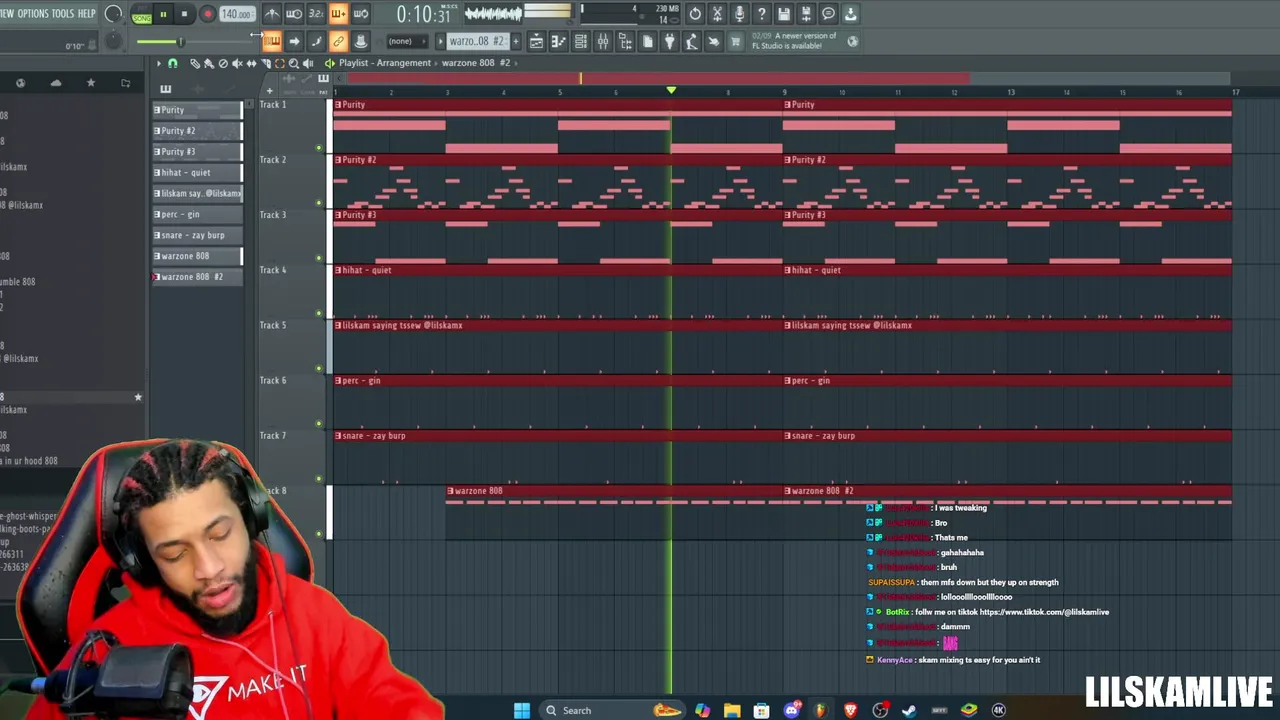This screenshot has width=1280, height=720.
Task: Toggle wait for input before recording
Action: click(294, 14)
